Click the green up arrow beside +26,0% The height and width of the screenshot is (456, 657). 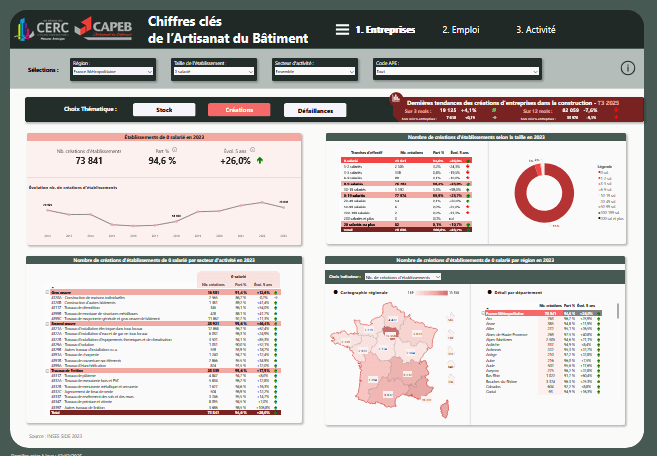point(260,160)
